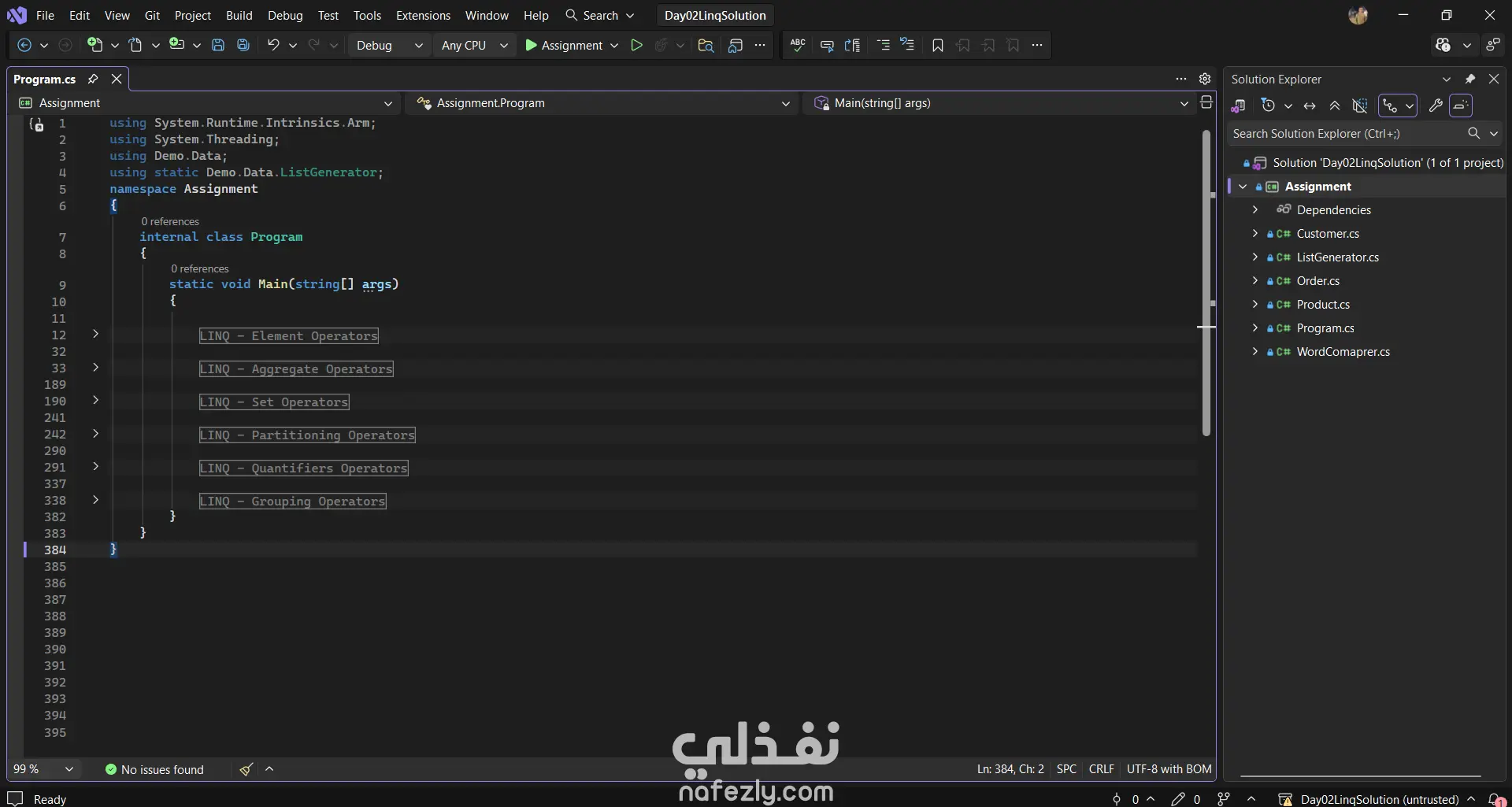
Task: Open the Assignment.Program type dropdown
Action: pyautogui.click(x=603, y=103)
